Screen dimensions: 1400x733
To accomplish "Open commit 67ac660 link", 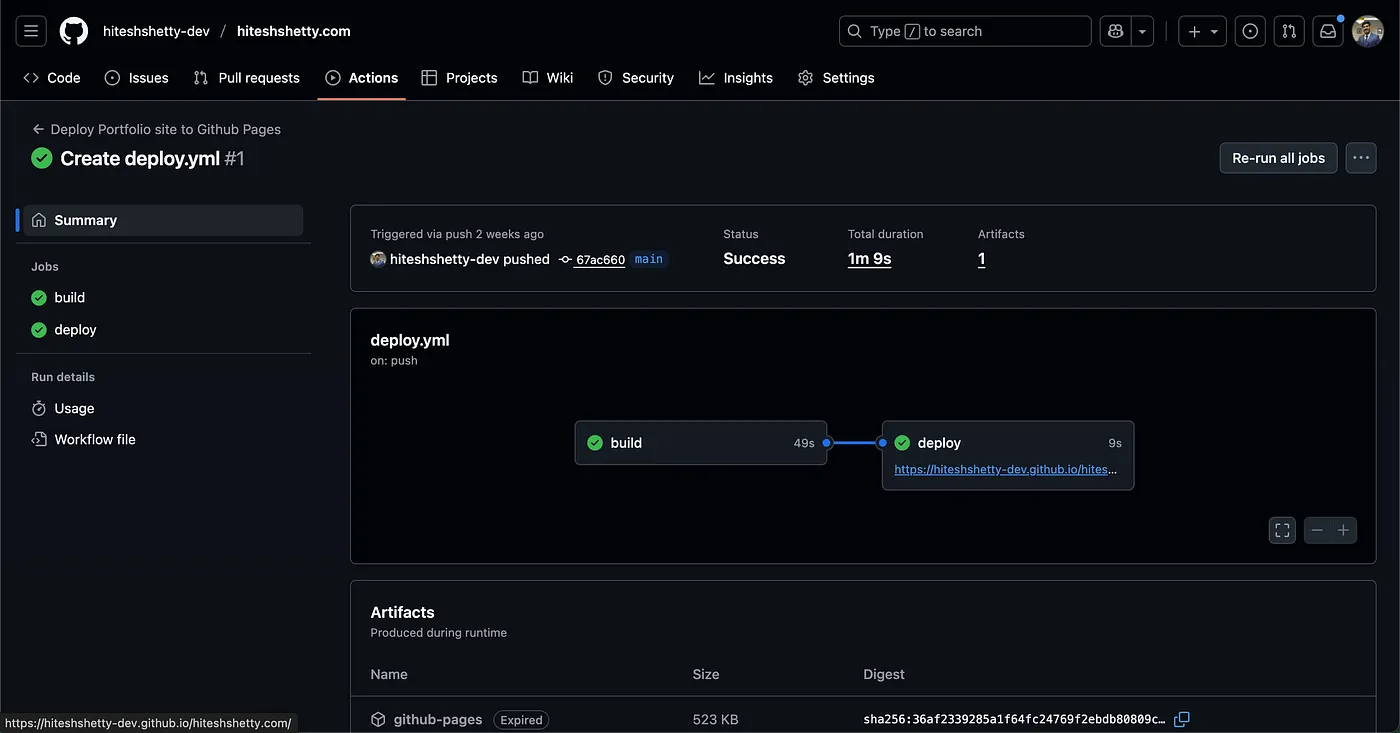I will [600, 260].
